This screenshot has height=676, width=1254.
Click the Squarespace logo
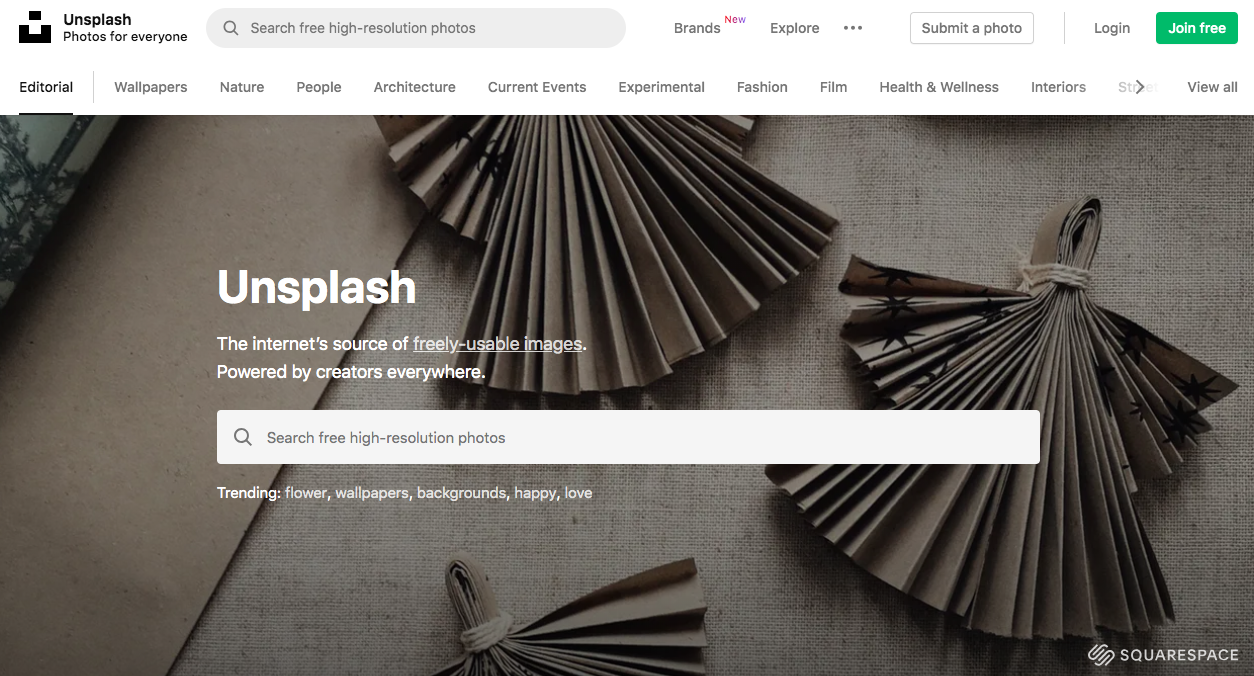(x=1163, y=655)
